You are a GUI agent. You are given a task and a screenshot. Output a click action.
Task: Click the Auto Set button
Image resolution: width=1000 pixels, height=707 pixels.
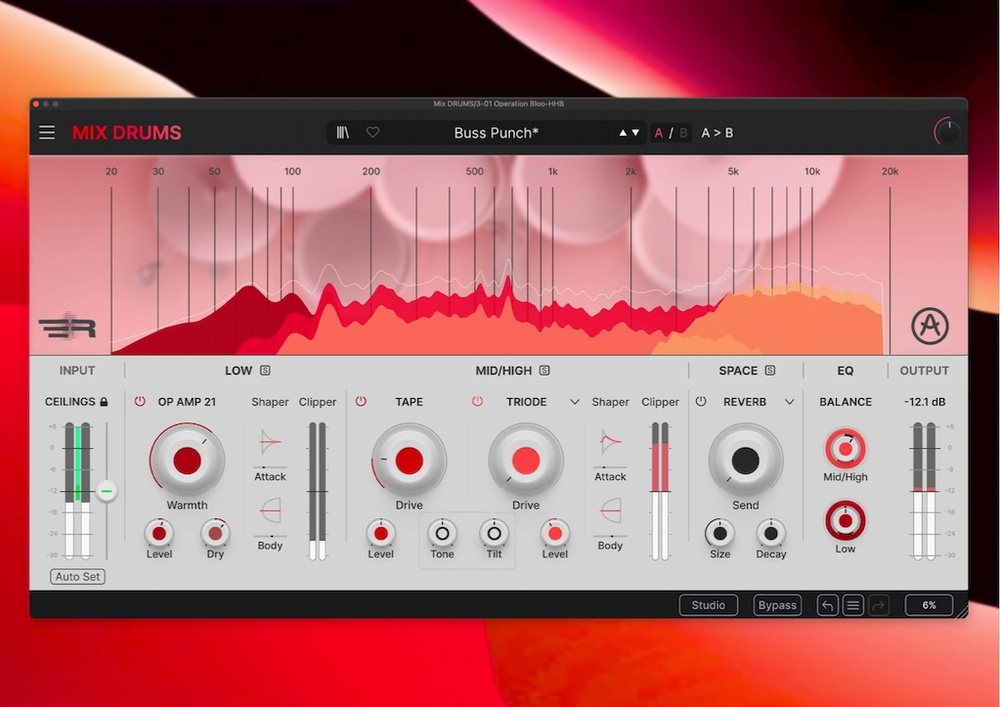(78, 576)
